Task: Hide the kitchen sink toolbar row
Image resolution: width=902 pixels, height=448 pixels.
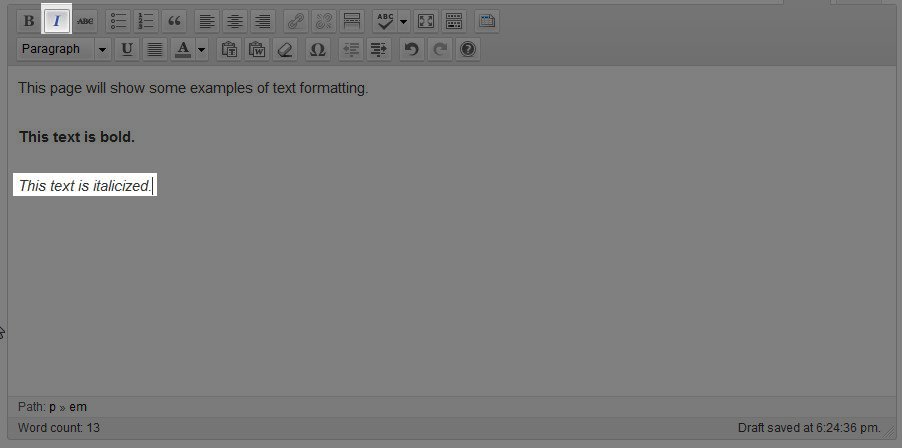Action: click(x=454, y=21)
